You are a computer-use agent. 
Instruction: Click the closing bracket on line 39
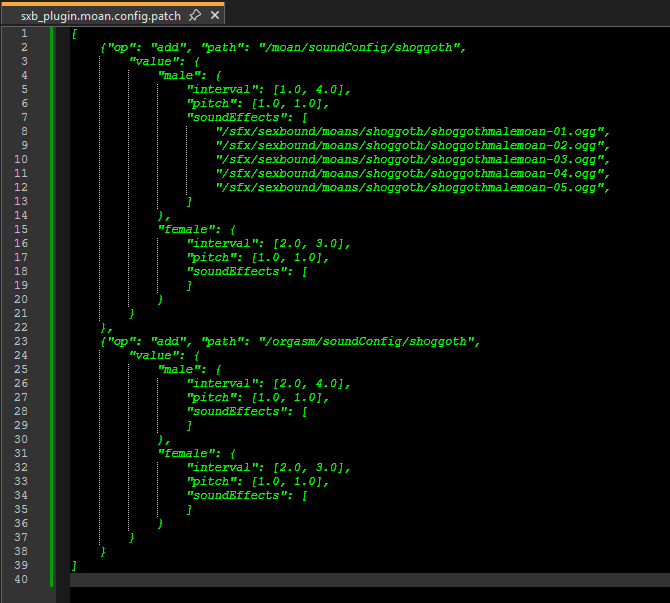click(74, 565)
